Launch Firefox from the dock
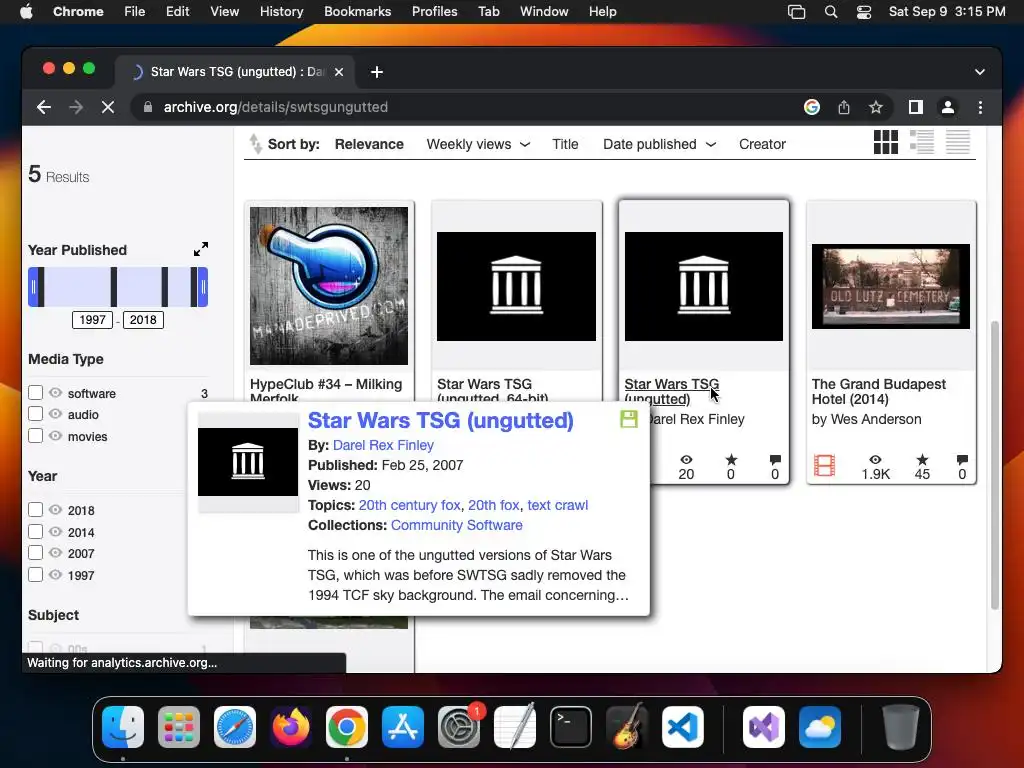This screenshot has width=1024, height=768. [291, 727]
